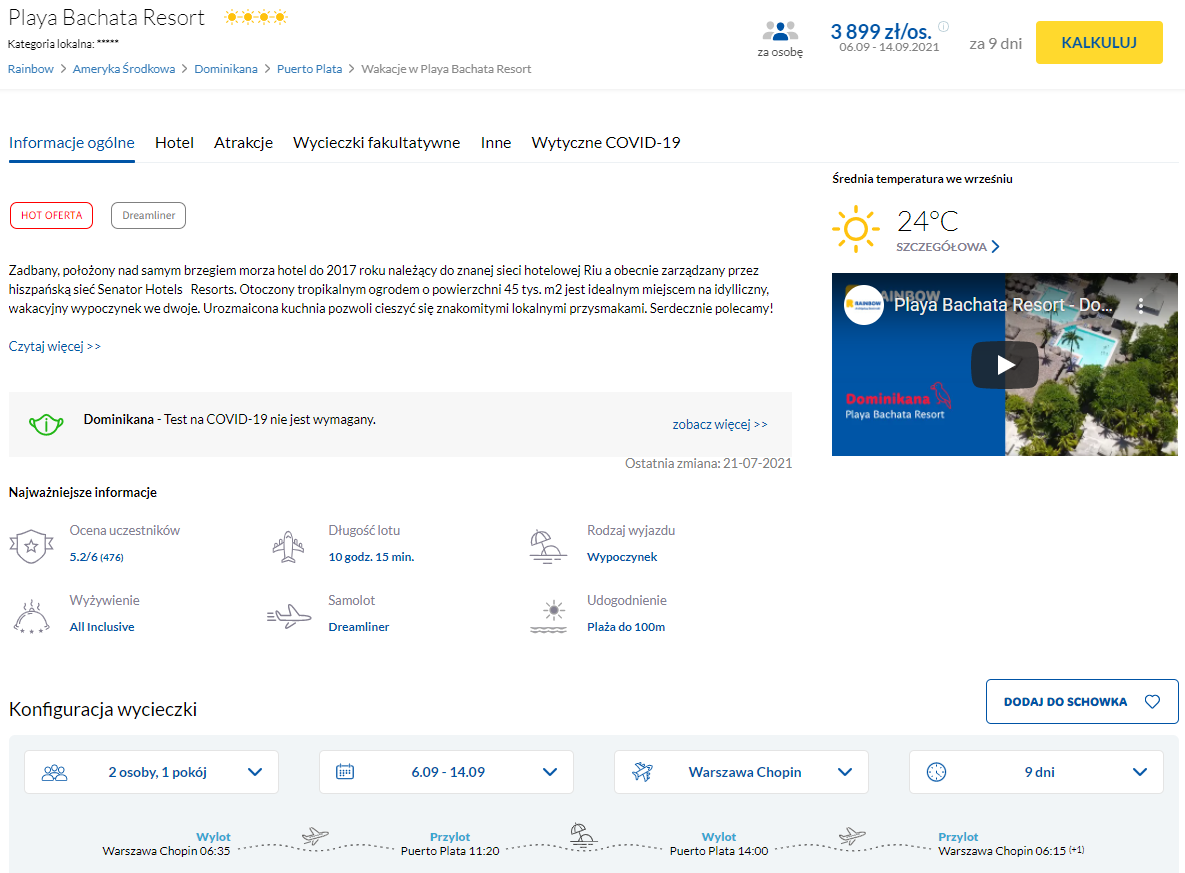Click the info icon beside the price

[943, 27]
